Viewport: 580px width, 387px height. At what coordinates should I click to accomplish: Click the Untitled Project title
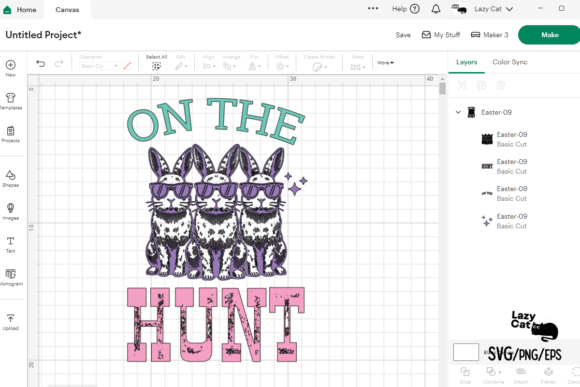click(43, 35)
